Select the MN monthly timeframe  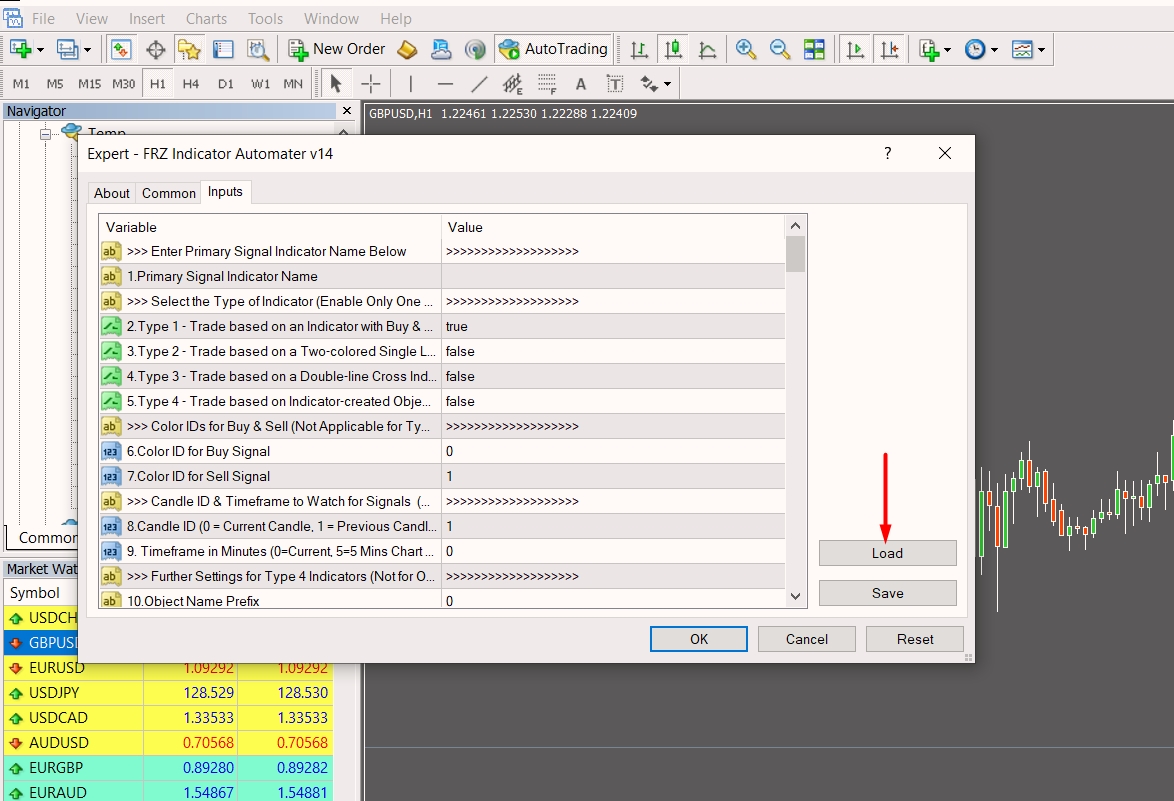(294, 84)
